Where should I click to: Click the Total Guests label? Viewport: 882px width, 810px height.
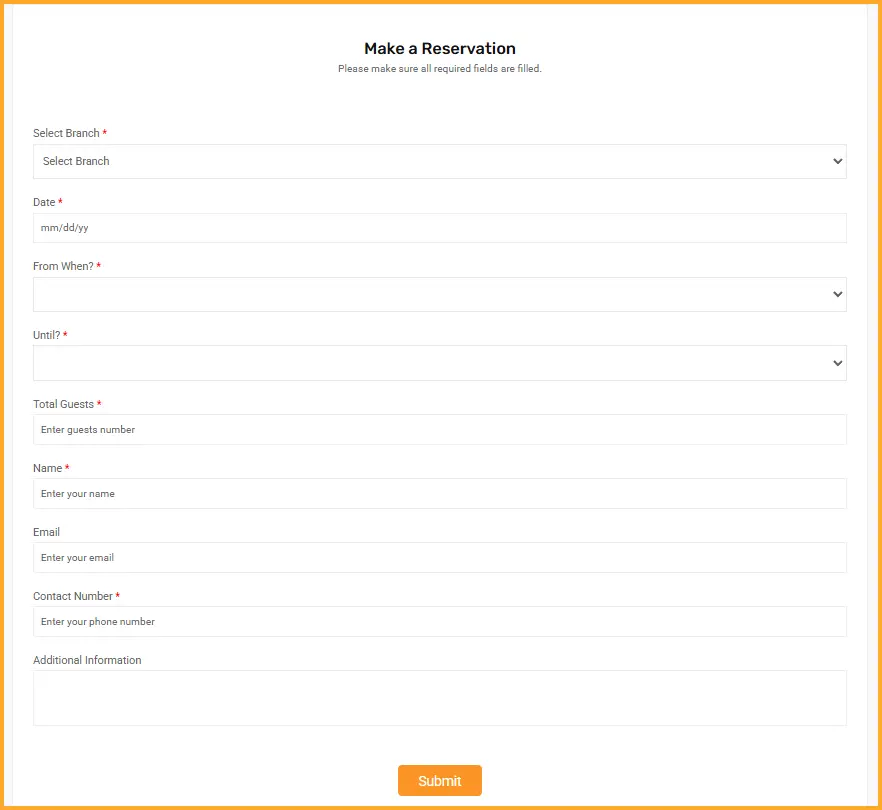pos(63,405)
